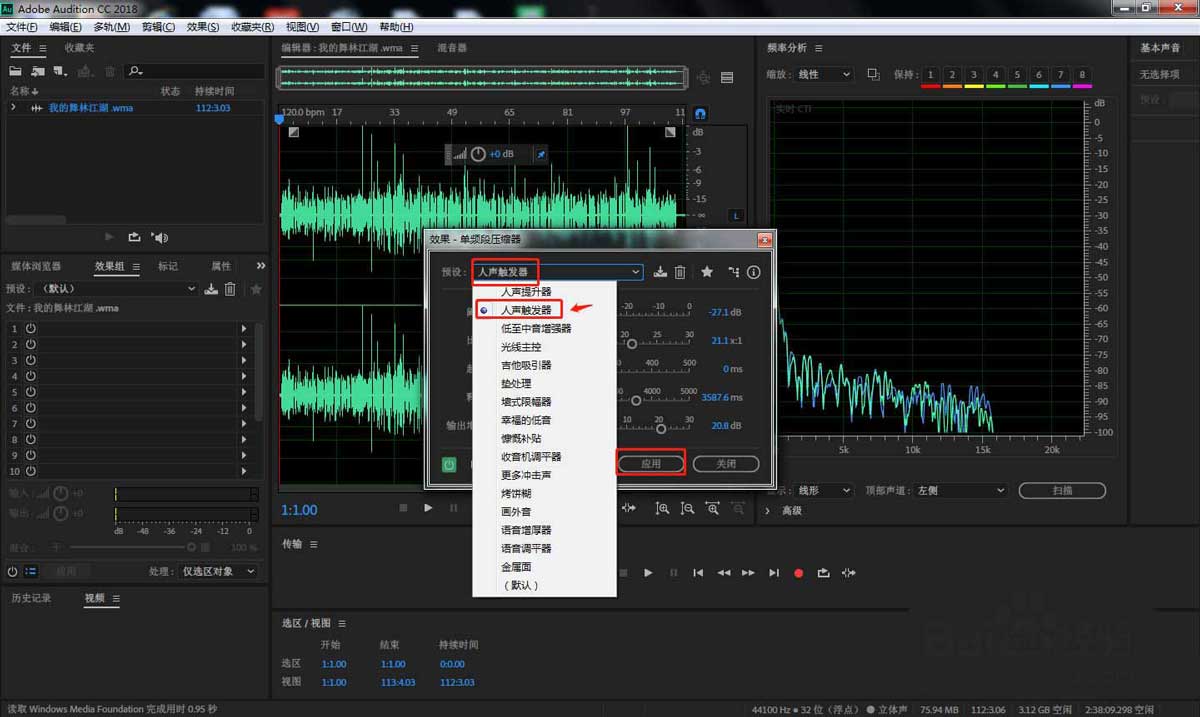Click the import file icon in Files panel
The width and height of the screenshot is (1200, 717).
pos(38,71)
